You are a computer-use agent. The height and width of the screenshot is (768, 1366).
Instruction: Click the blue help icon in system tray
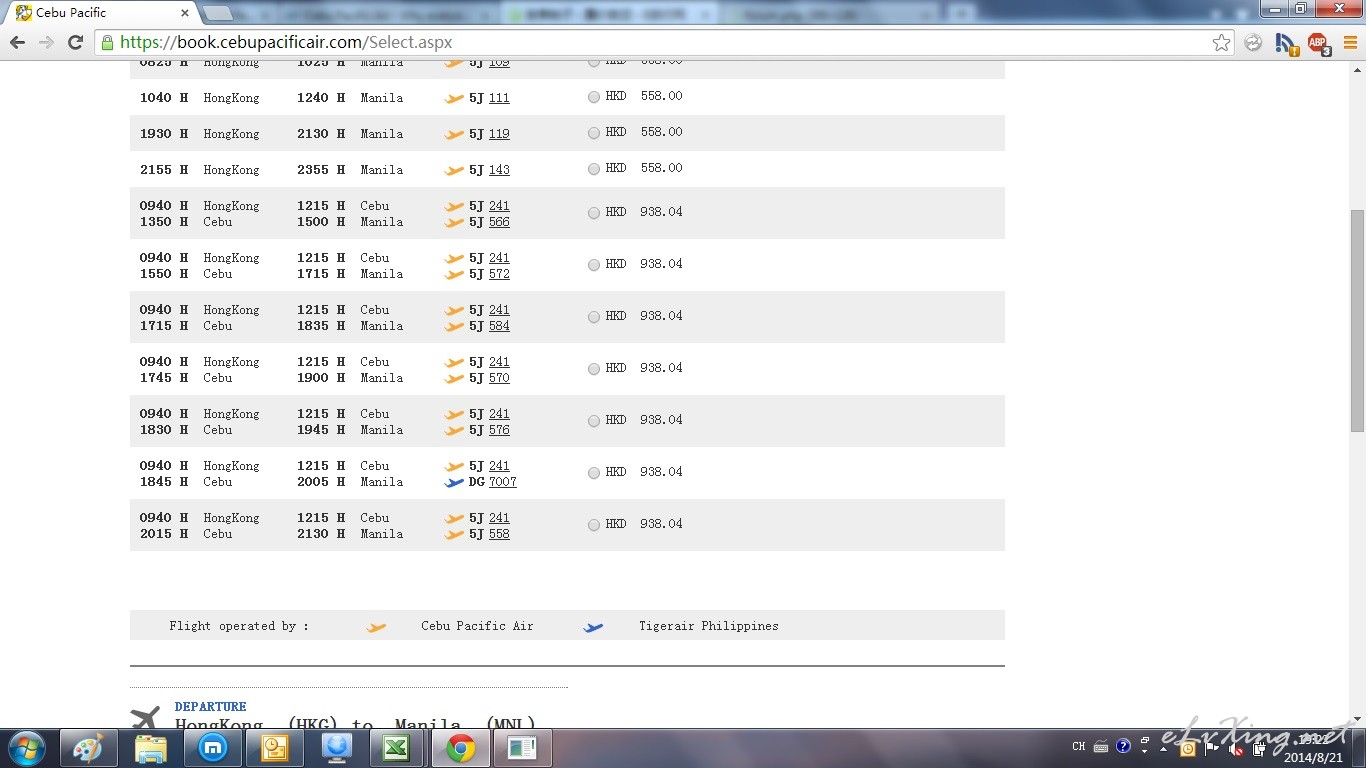pyautogui.click(x=1123, y=746)
